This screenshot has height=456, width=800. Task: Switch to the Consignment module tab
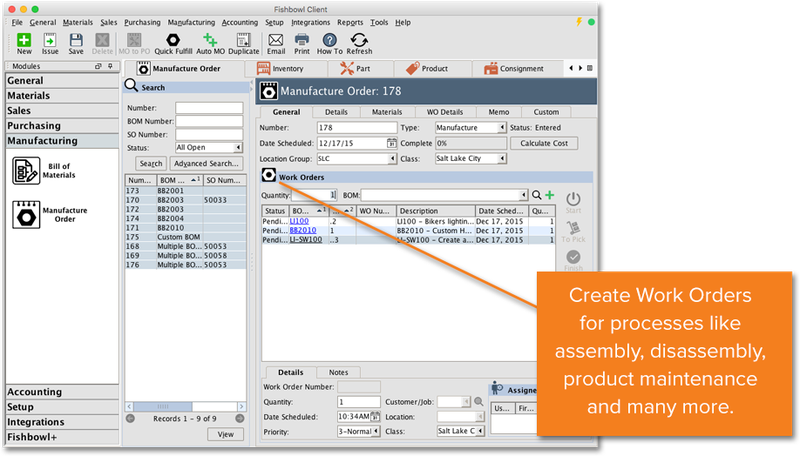[x=518, y=68]
